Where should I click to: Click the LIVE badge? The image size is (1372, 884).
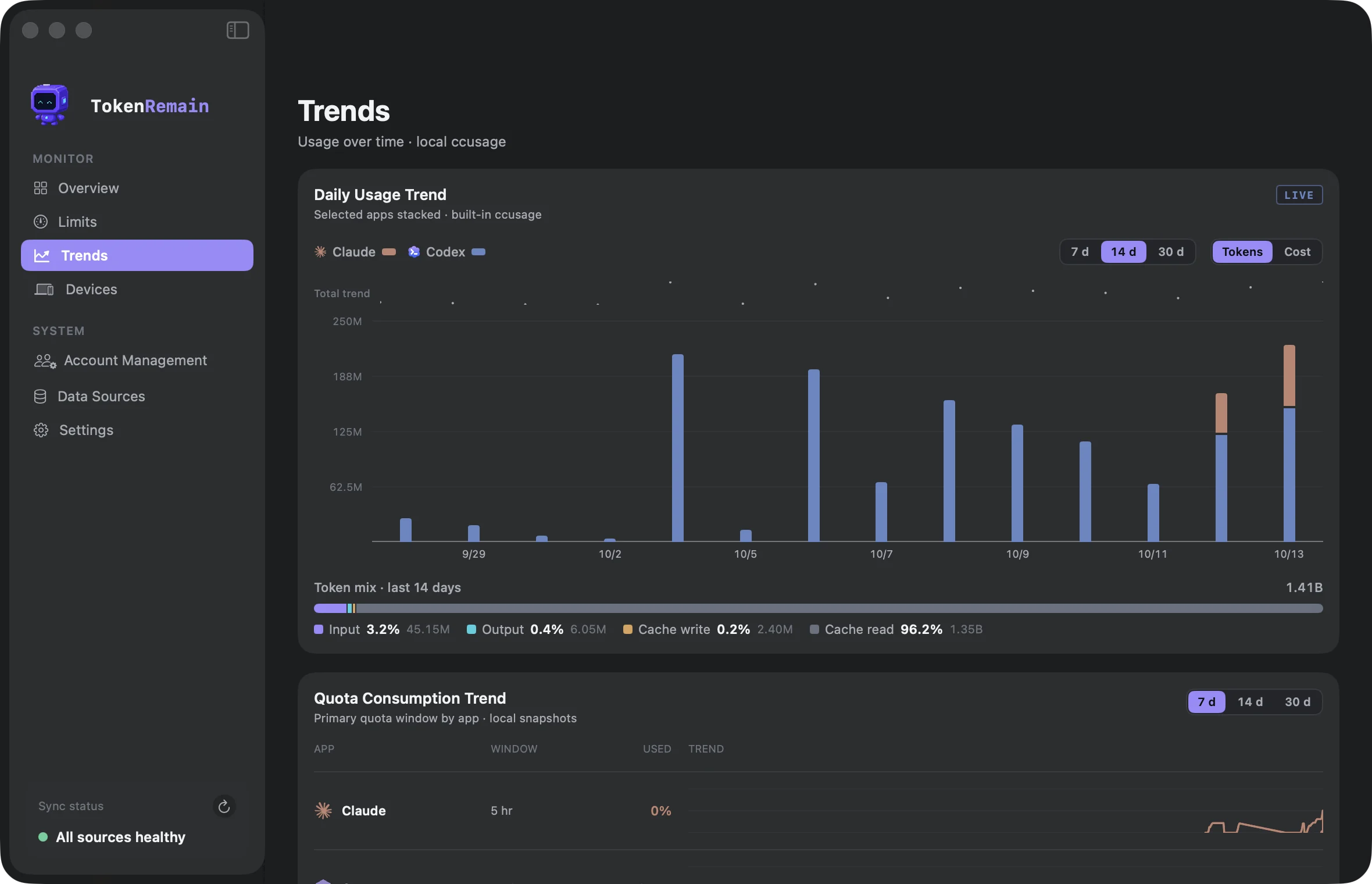1299,195
